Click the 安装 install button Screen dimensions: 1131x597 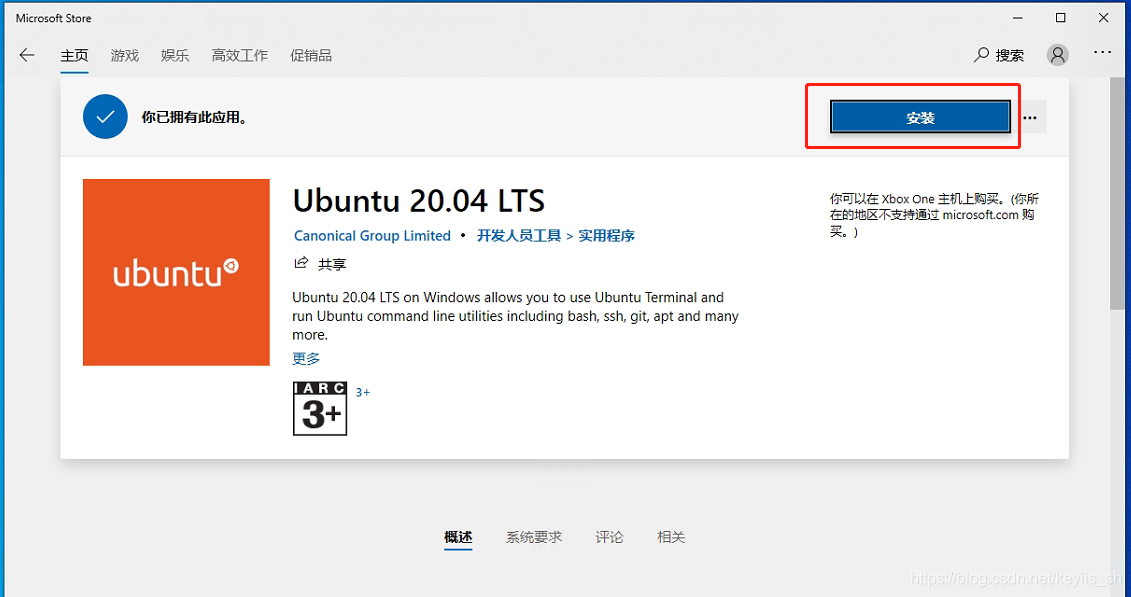920,117
